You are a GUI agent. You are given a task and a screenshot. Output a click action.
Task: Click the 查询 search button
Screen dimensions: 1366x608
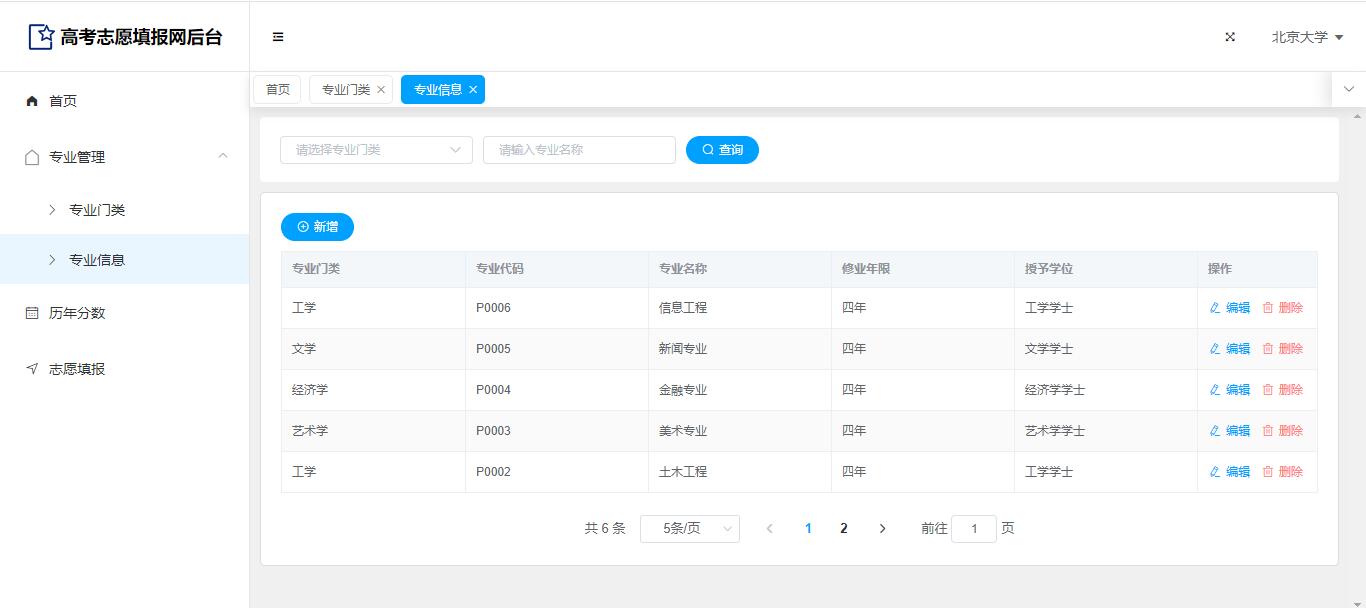[722, 150]
